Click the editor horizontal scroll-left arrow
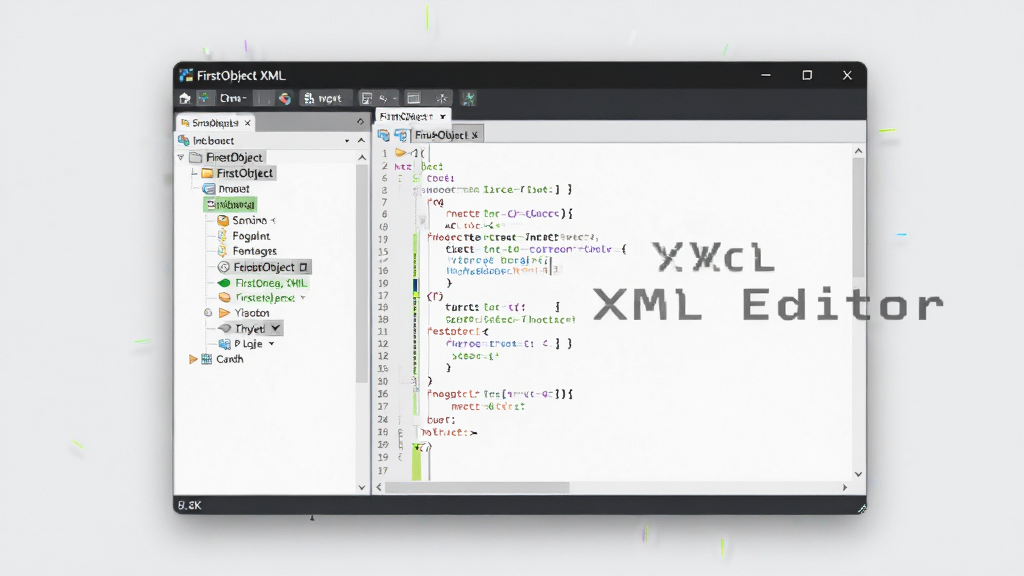 tap(379, 487)
